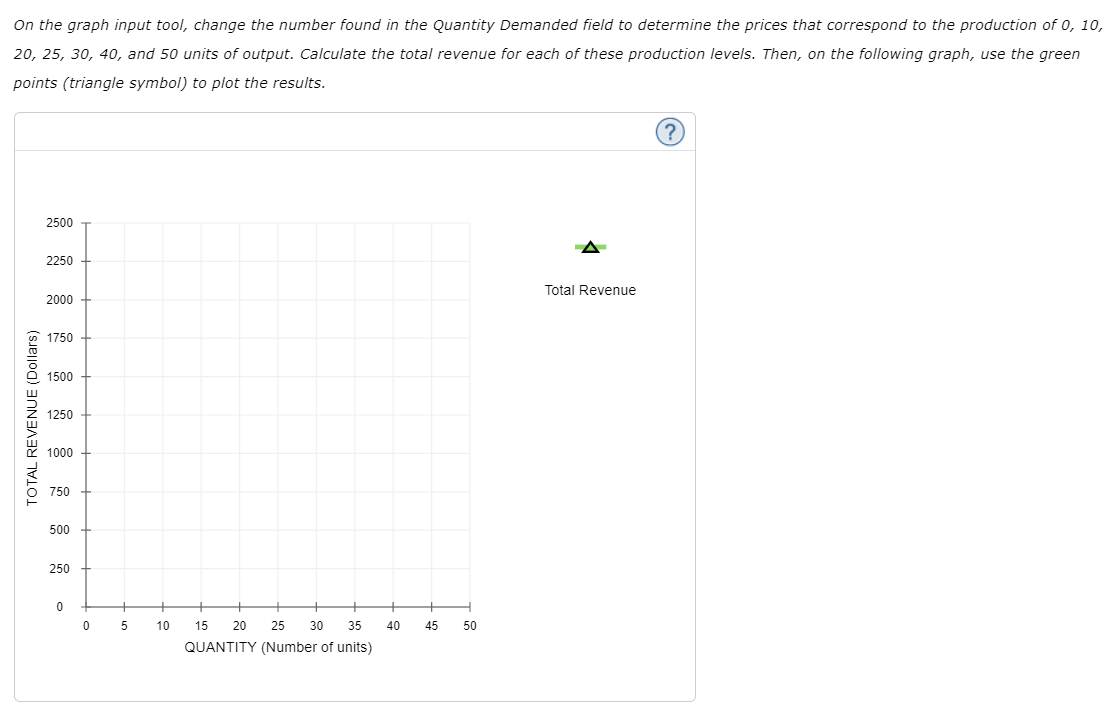Select the QUANTITY axis title
The width and height of the screenshot is (1108, 712).
click(x=278, y=647)
